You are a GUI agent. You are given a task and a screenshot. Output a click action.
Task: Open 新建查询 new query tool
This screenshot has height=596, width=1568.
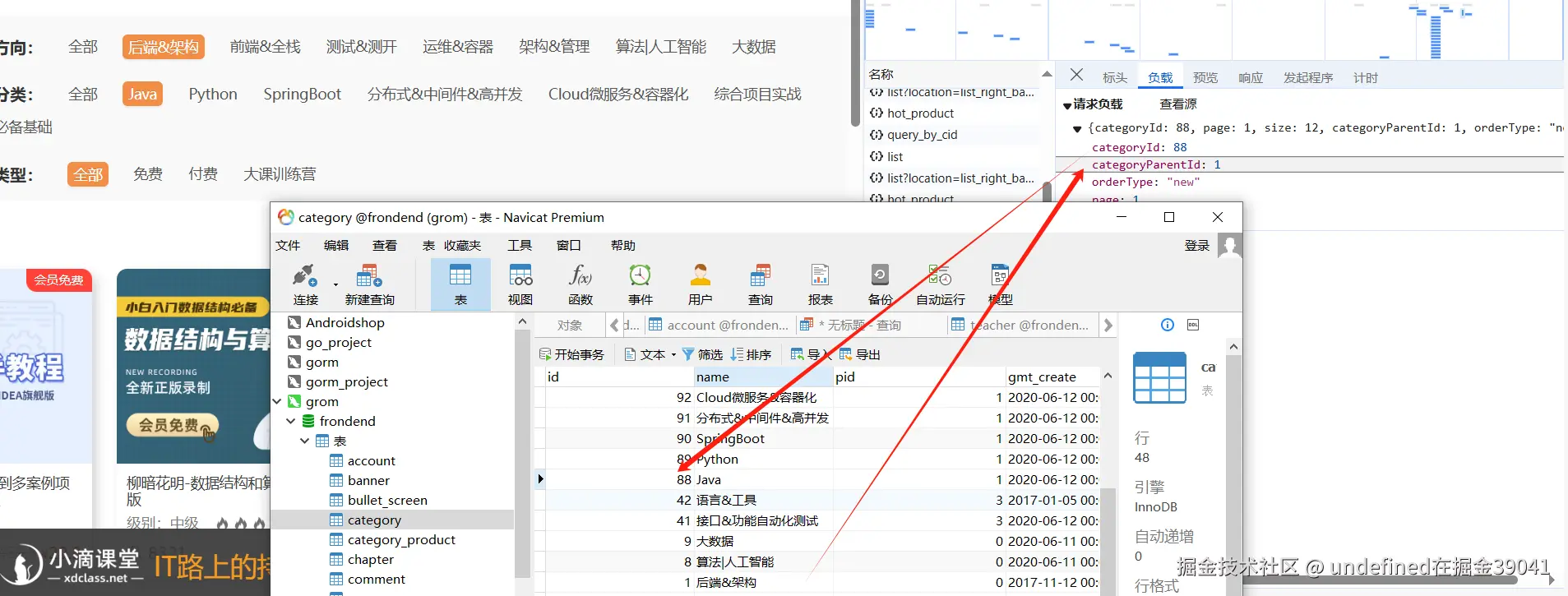point(369,284)
